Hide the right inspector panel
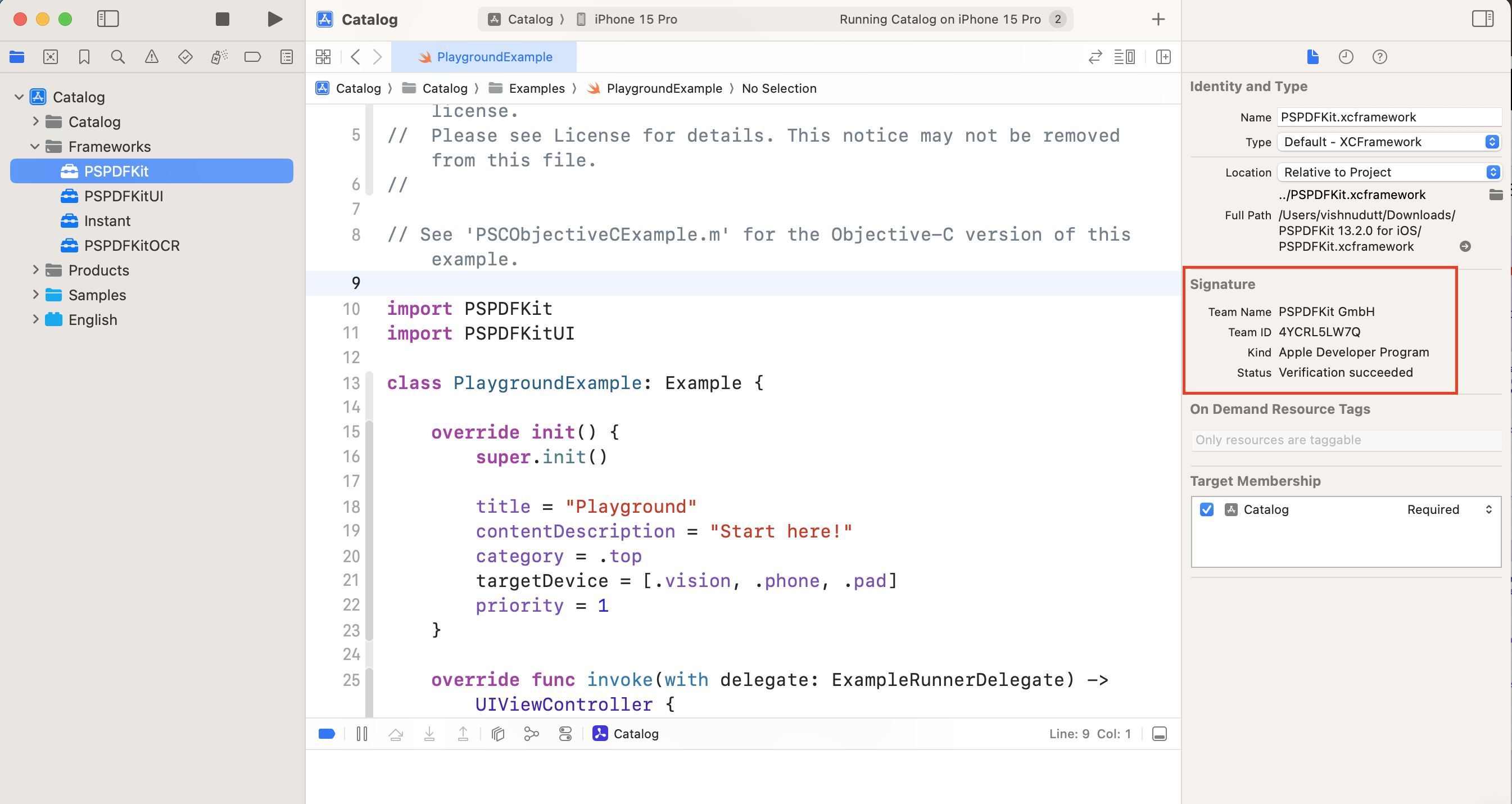 coord(1483,19)
